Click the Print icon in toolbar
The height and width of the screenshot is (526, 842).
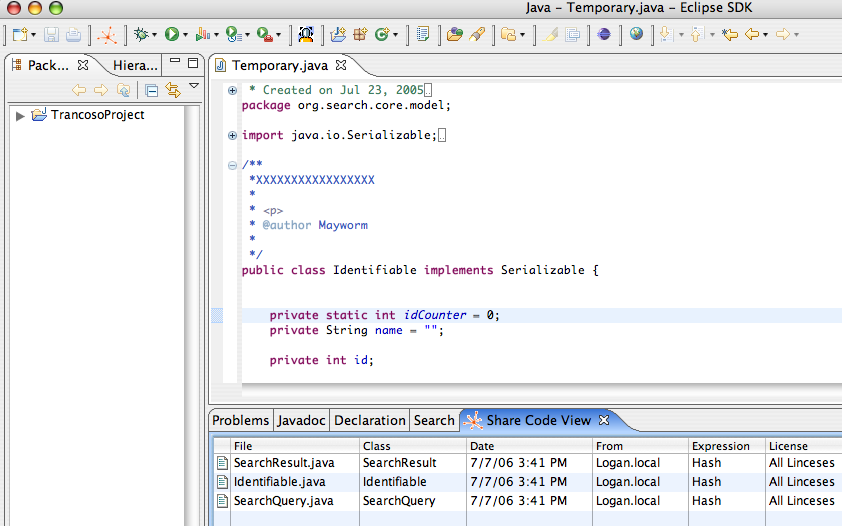74,35
